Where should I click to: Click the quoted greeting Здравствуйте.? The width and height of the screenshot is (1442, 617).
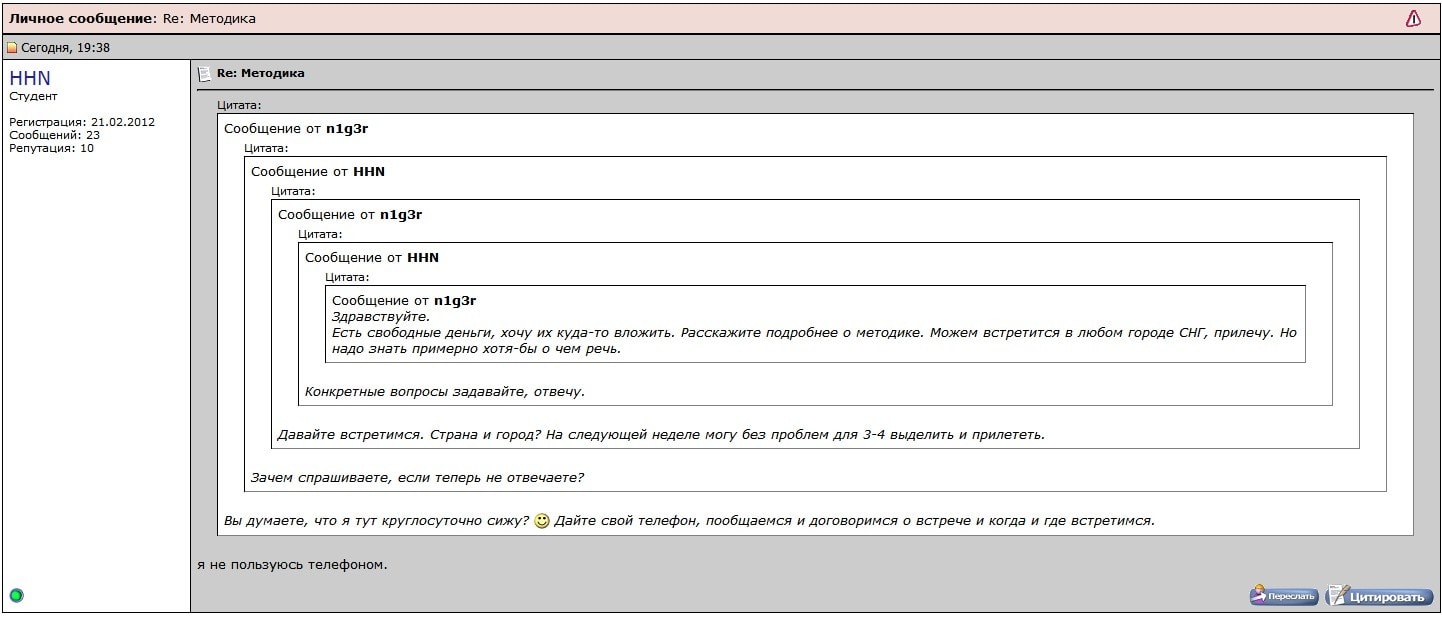(381, 317)
